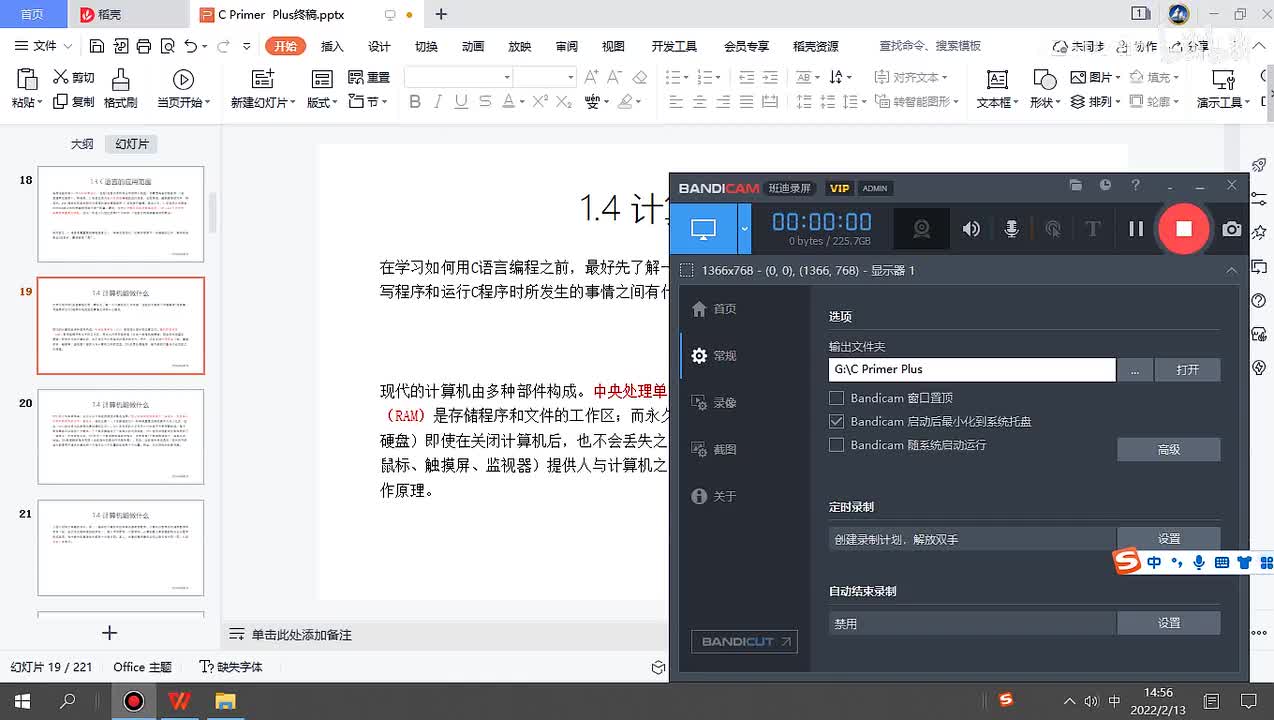The height and width of the screenshot is (720, 1274).
Task: Toggle the Bandicam webcam overlay
Action: (x=921, y=229)
